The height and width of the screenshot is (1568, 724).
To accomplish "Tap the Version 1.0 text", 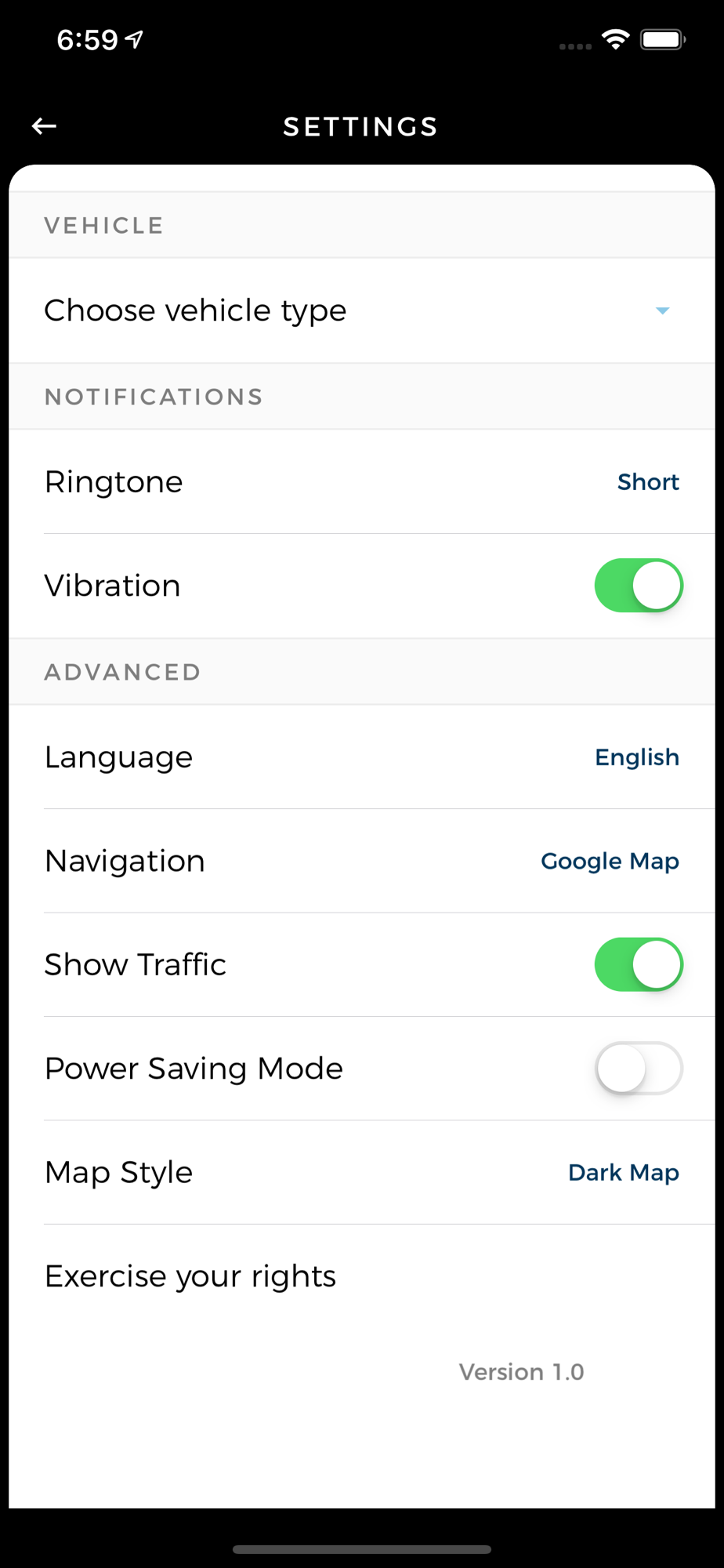I will coord(521,1372).
